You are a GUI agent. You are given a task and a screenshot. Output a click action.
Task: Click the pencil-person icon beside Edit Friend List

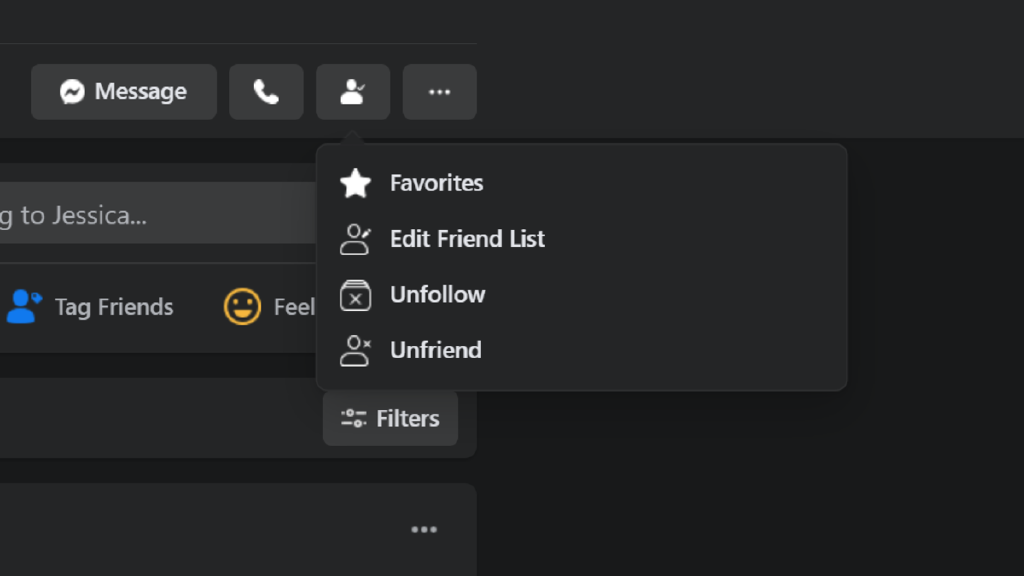tap(355, 239)
